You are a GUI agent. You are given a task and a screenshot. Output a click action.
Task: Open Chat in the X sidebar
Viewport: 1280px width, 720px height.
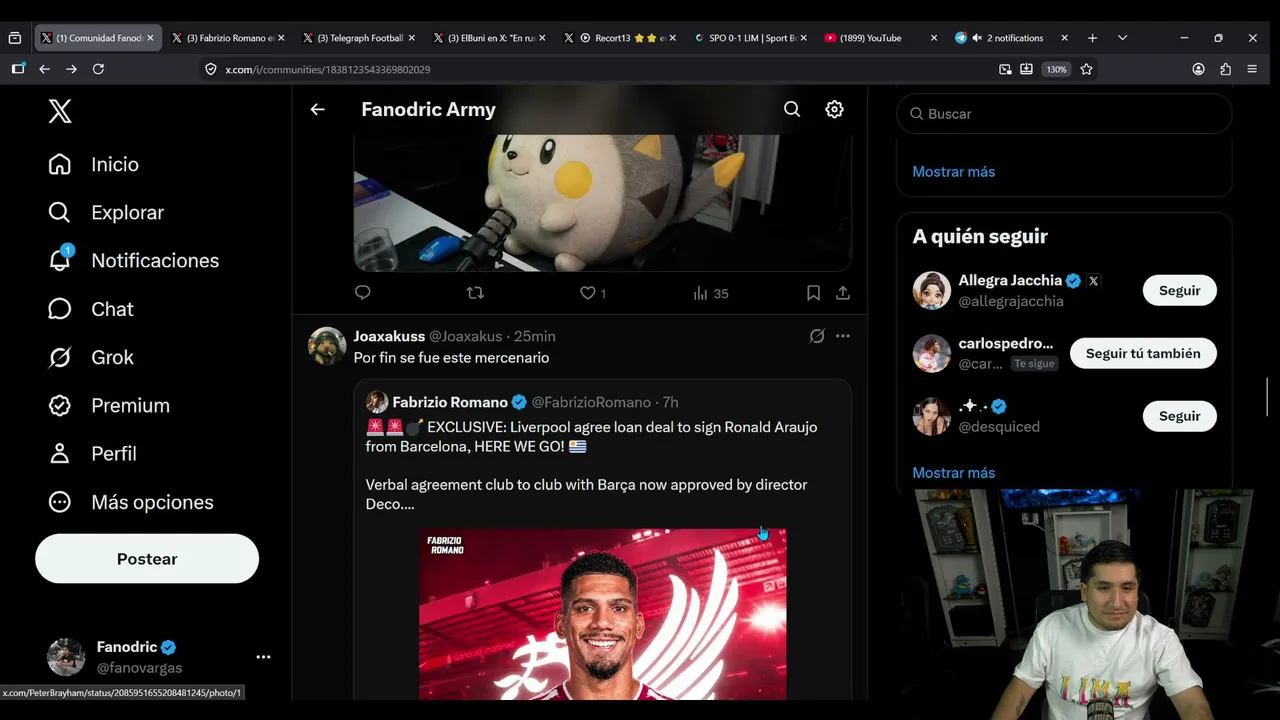pos(91,309)
